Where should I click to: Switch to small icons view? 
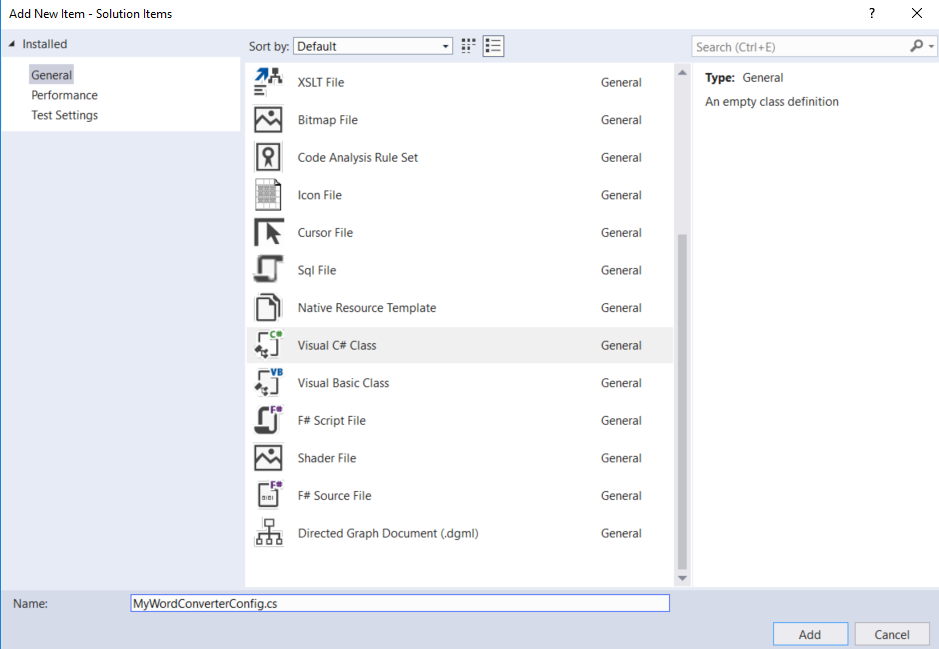click(468, 46)
